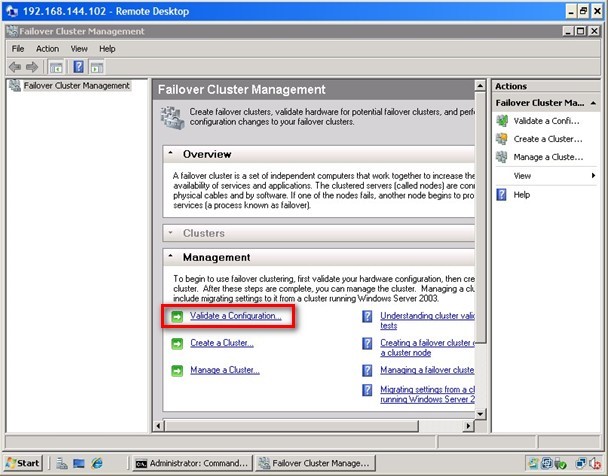This screenshot has width=608, height=476.
Task: Open the Help menu
Action: point(107,49)
